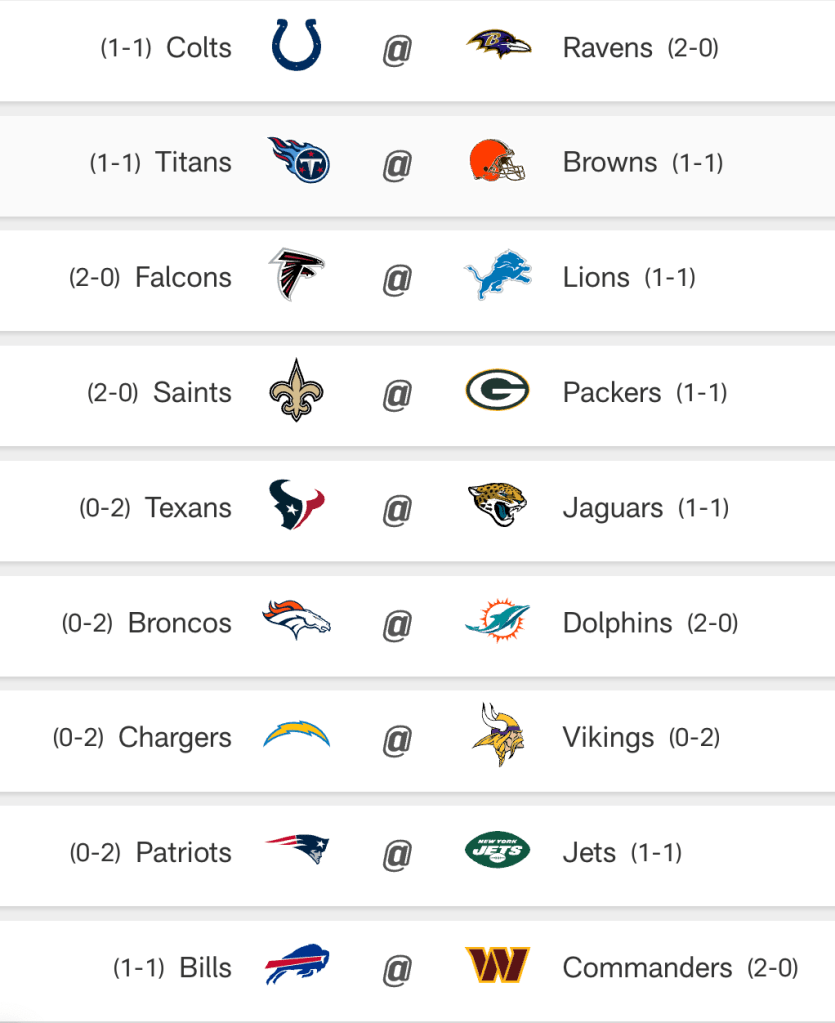Pick the Bills team name
835x1023 pixels.
coord(205,968)
